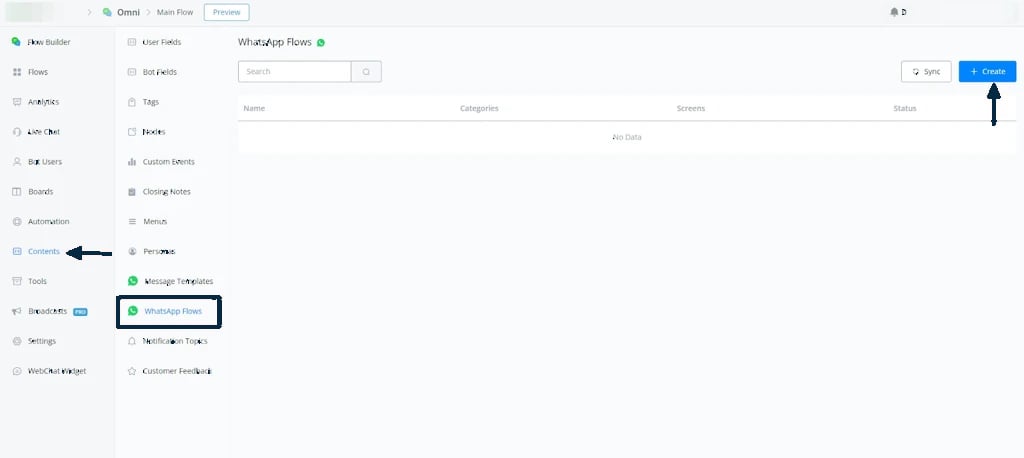Click the Status column header
The image size is (1024, 458).
click(x=905, y=108)
